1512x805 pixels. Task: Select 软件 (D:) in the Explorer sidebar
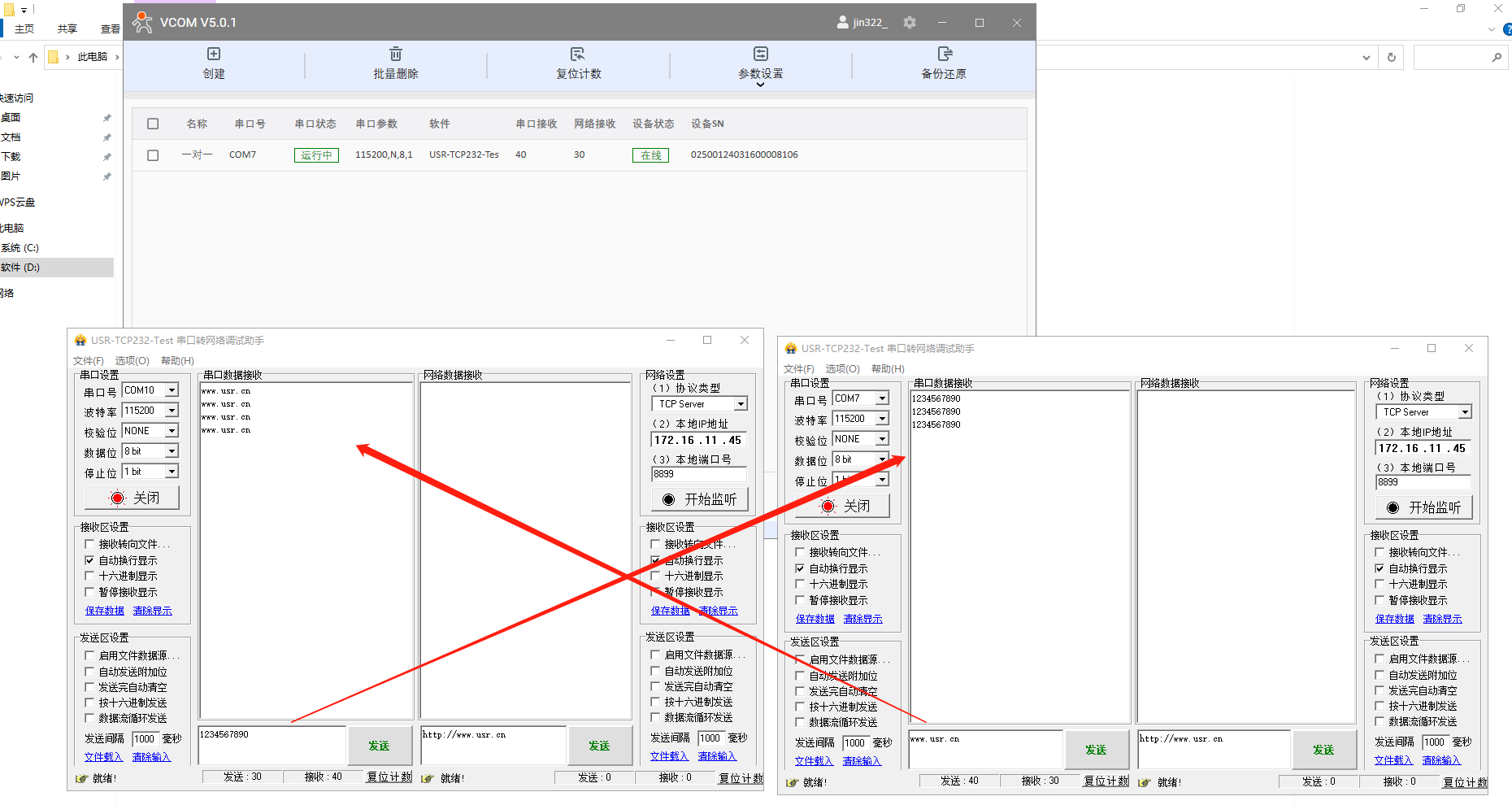[x=55, y=268]
